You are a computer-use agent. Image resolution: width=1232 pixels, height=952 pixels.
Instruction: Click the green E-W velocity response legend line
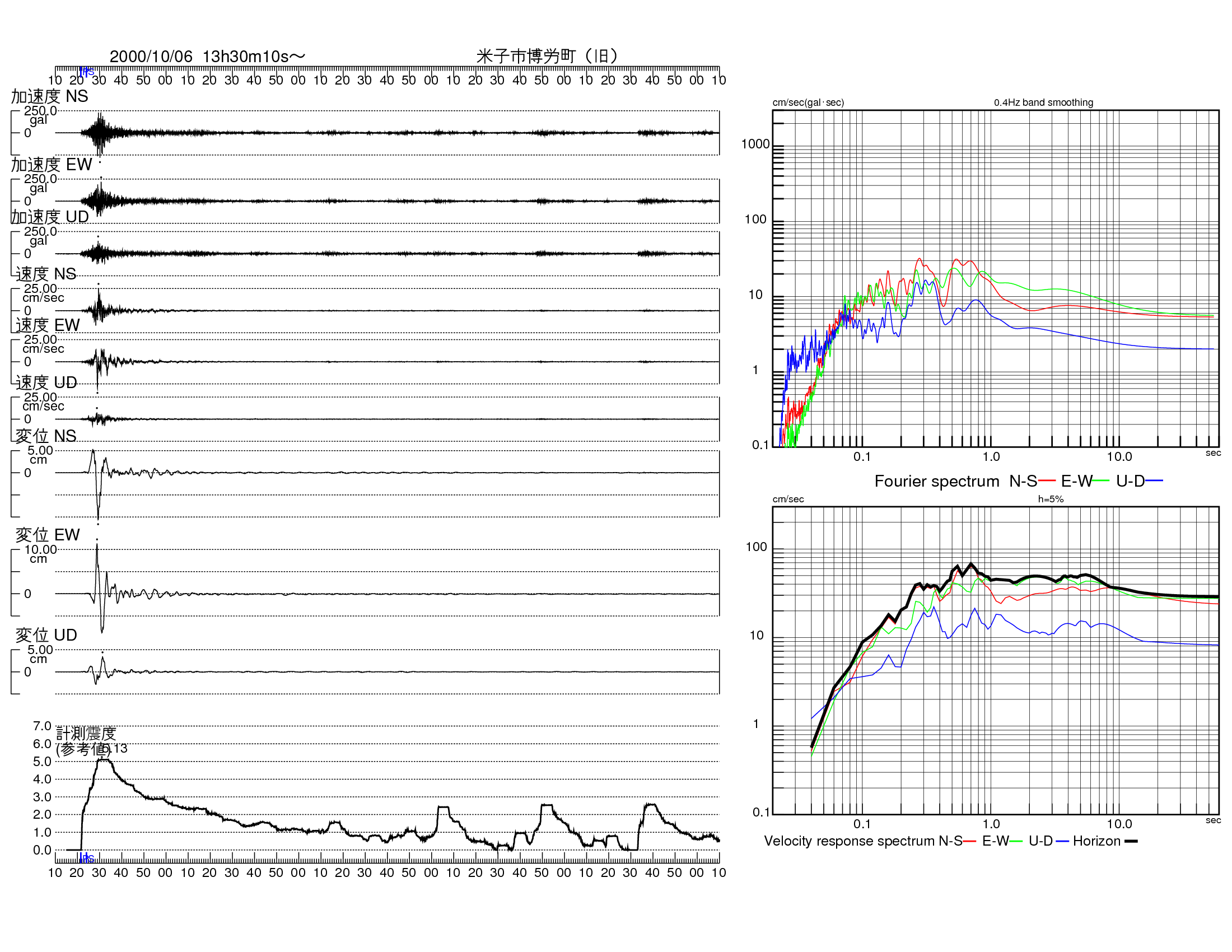(1016, 842)
